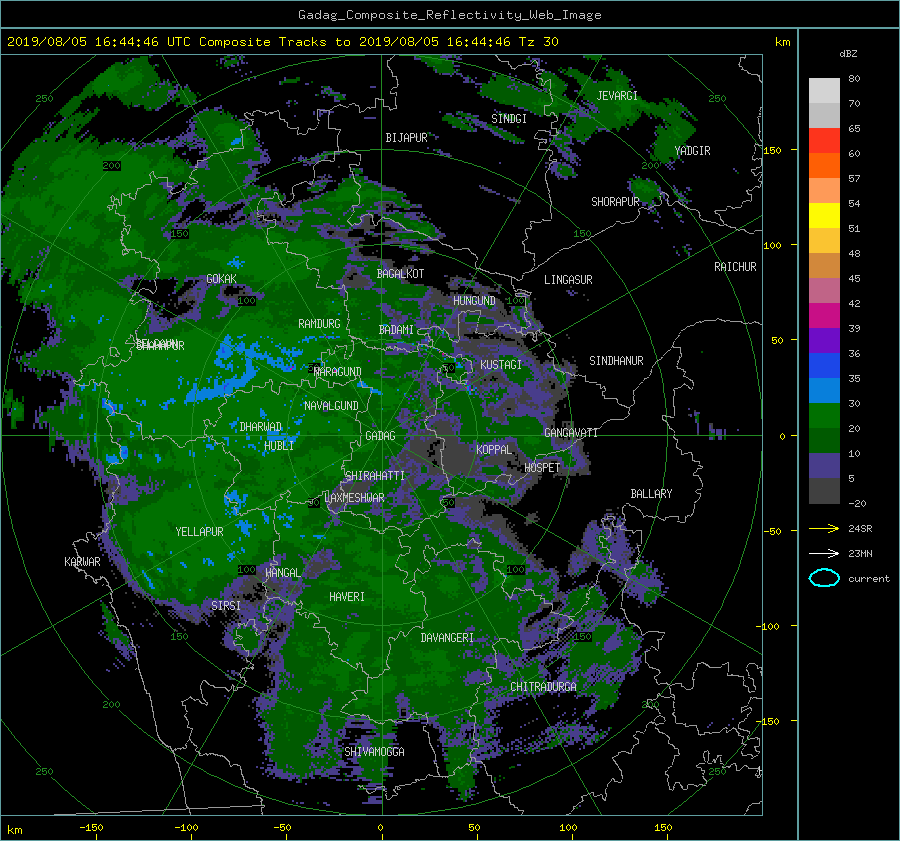Click the GADAG radar center label
The width and height of the screenshot is (900, 841).
380,436
